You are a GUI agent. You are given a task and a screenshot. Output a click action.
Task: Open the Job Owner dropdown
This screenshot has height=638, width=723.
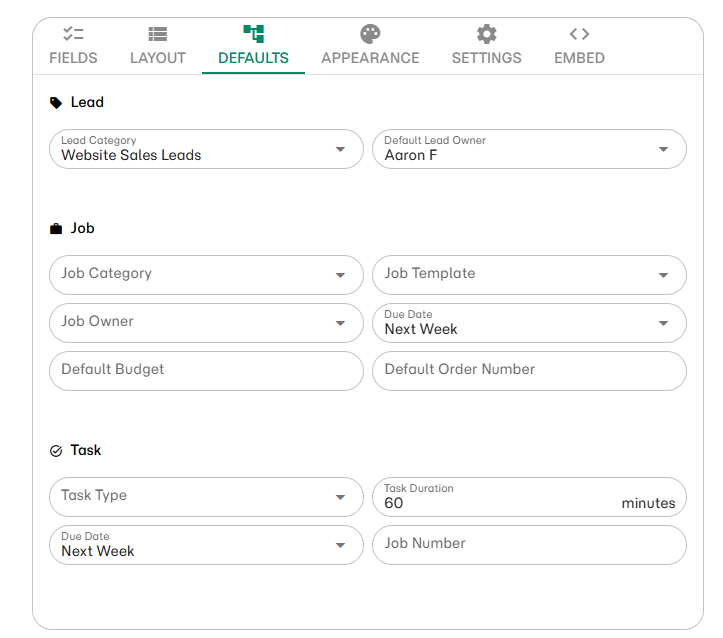(x=206, y=323)
